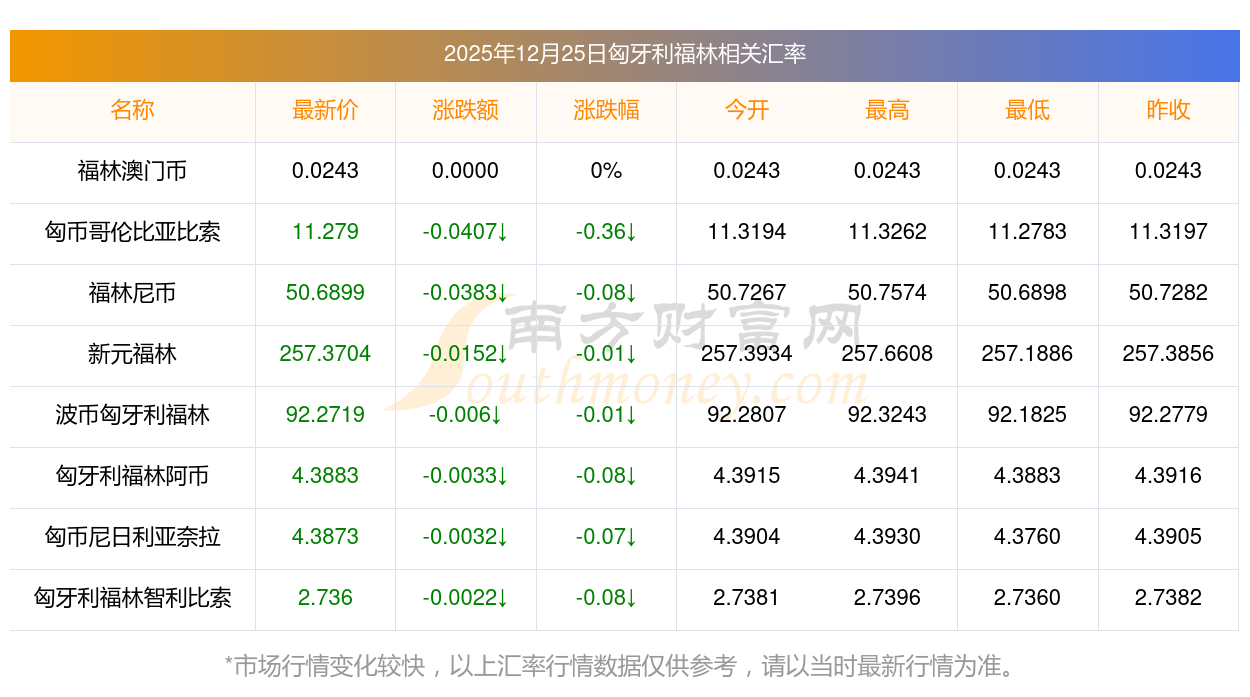Select previous close 92.2779
Screen dimensions: 1250x697
click(1168, 415)
